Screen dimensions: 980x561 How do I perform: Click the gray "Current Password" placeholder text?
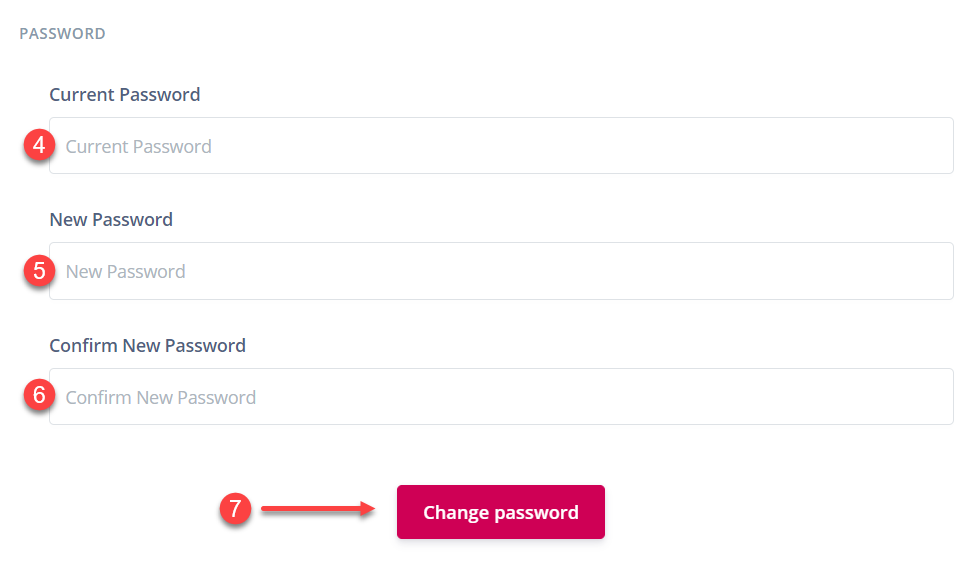[139, 147]
